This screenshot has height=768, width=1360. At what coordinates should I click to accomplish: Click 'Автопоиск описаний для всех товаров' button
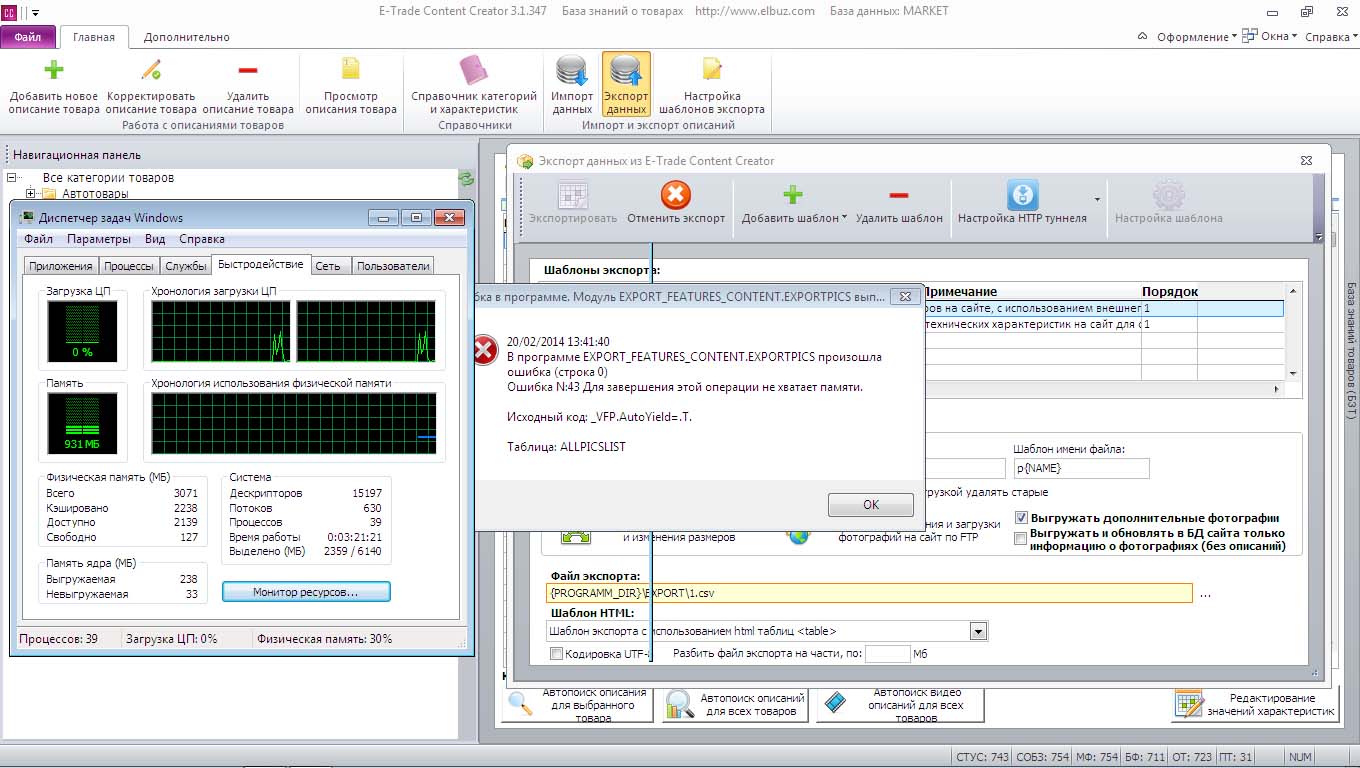tap(736, 704)
